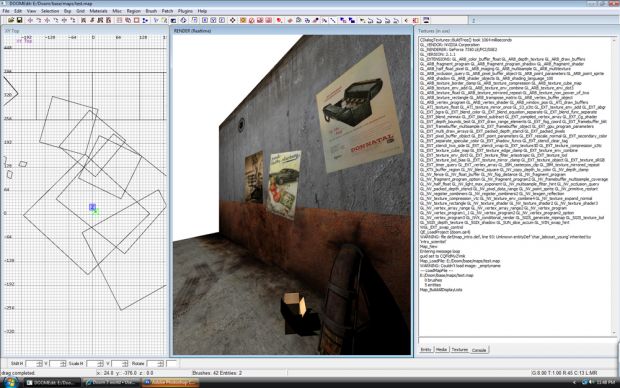Click the 'Brushes: 42 Entities: 2' status text
Image resolution: width=620 pixels, height=388 pixels.
(x=217, y=373)
